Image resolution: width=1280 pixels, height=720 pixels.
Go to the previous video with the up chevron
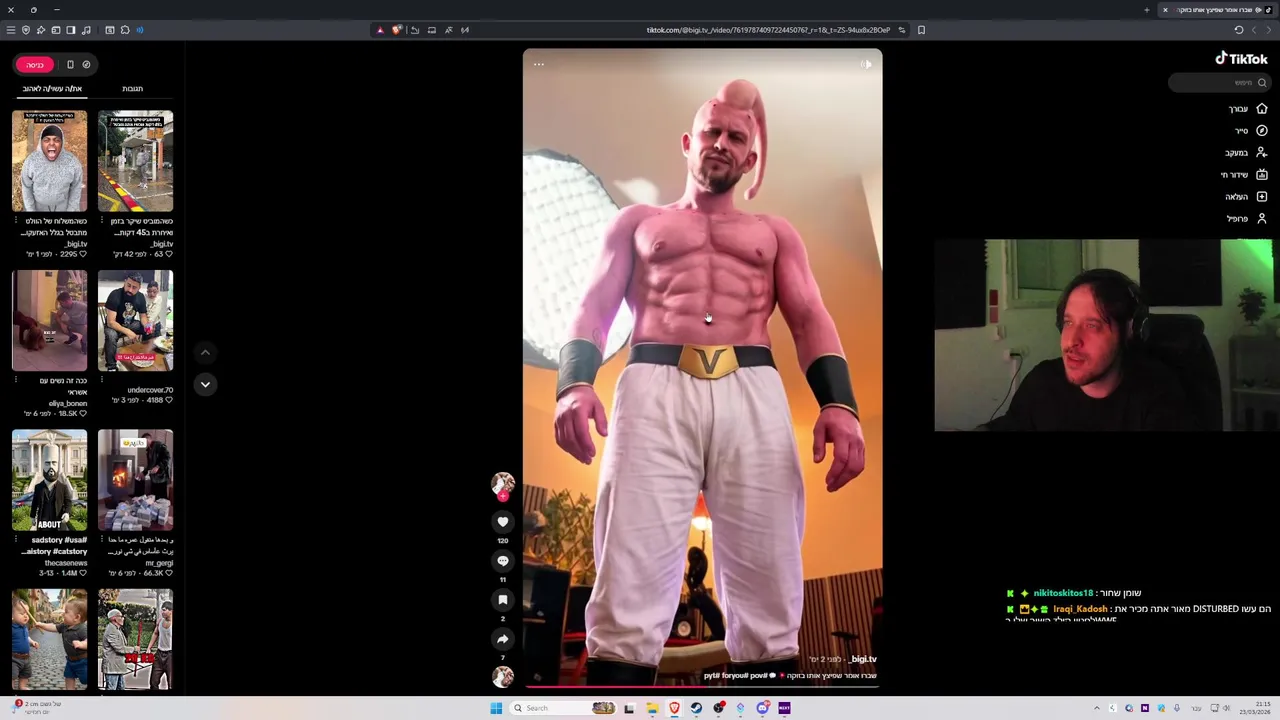(205, 352)
